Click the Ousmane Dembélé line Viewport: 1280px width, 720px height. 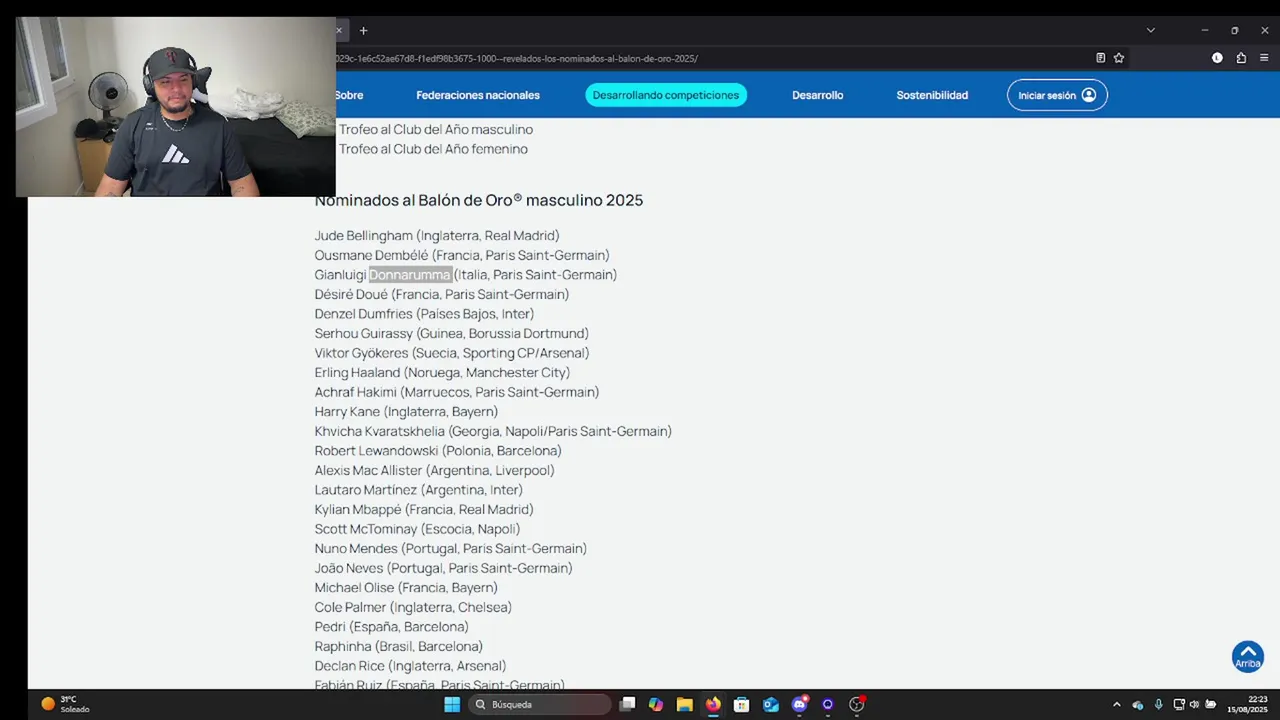point(462,255)
